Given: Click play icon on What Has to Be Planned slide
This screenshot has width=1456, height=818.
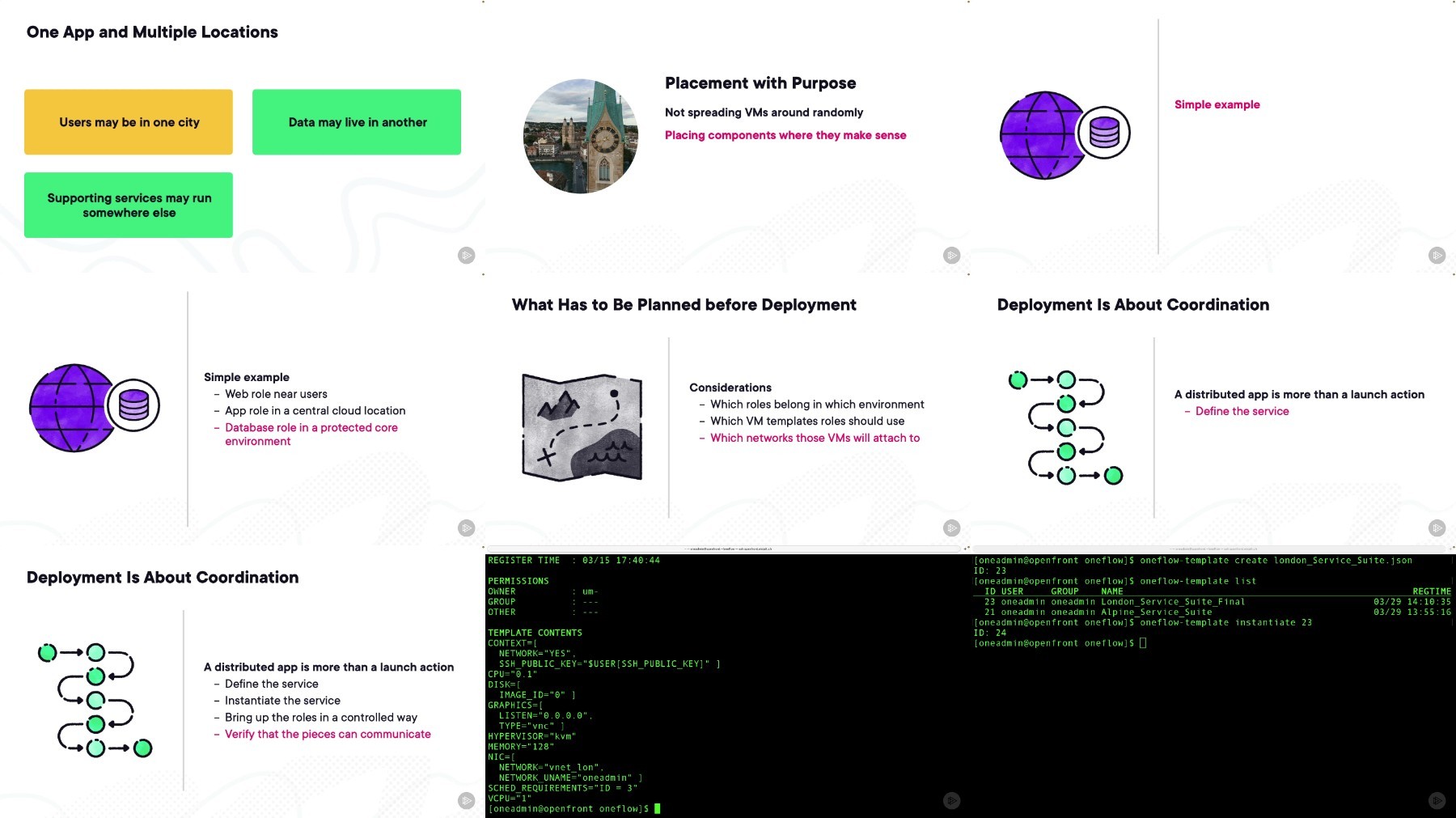Looking at the screenshot, I should pos(952,528).
